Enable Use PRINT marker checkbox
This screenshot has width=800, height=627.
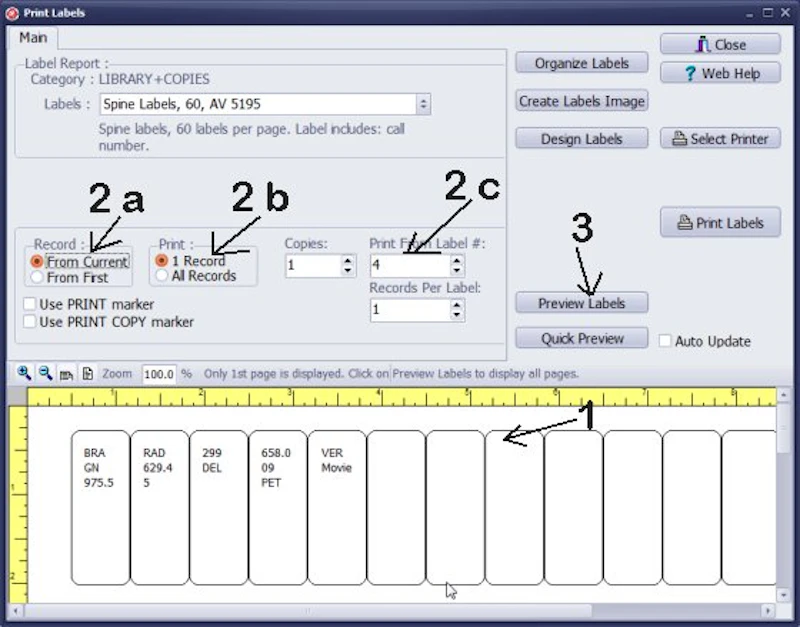tap(30, 304)
